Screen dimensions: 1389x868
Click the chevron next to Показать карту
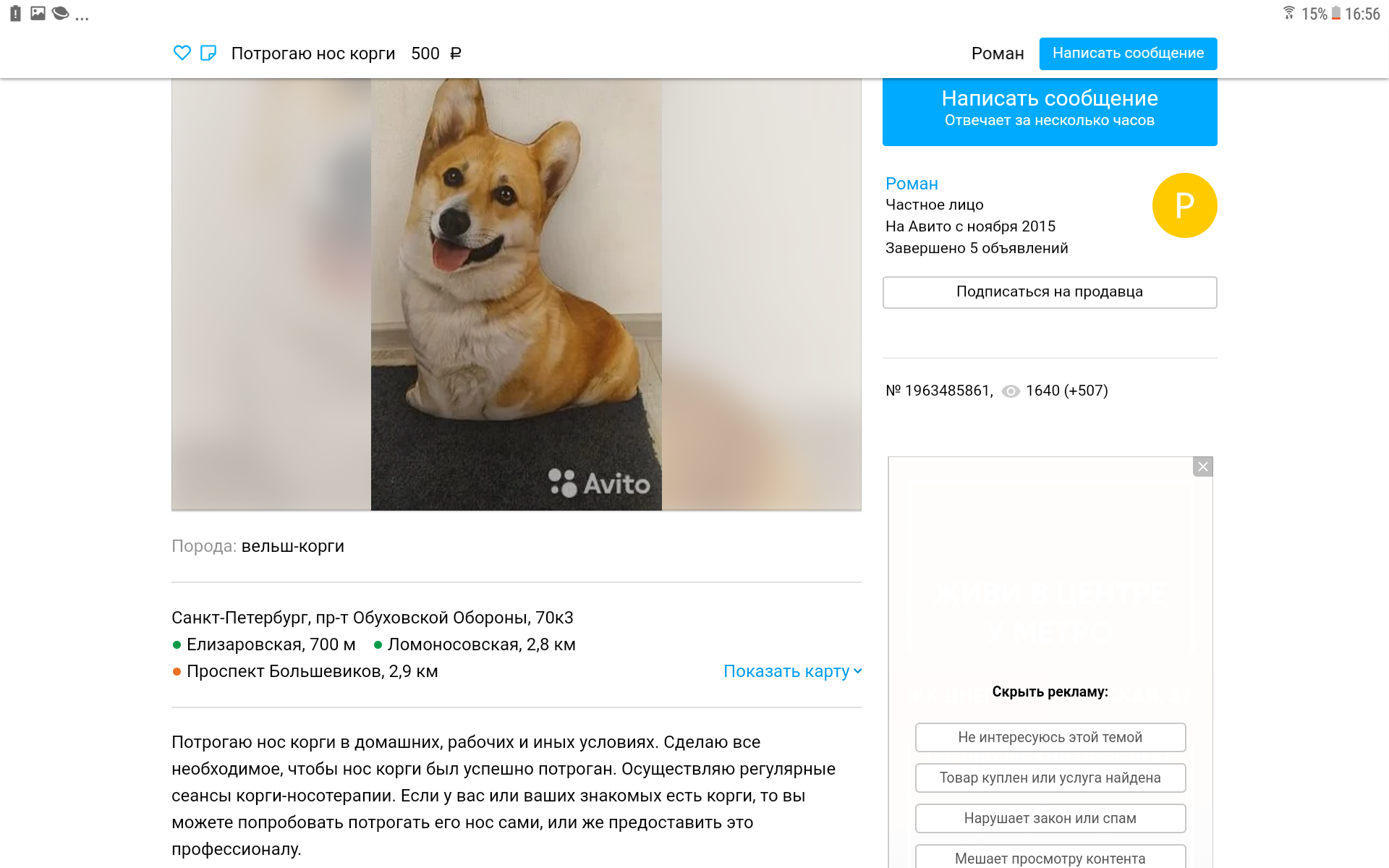(x=858, y=671)
